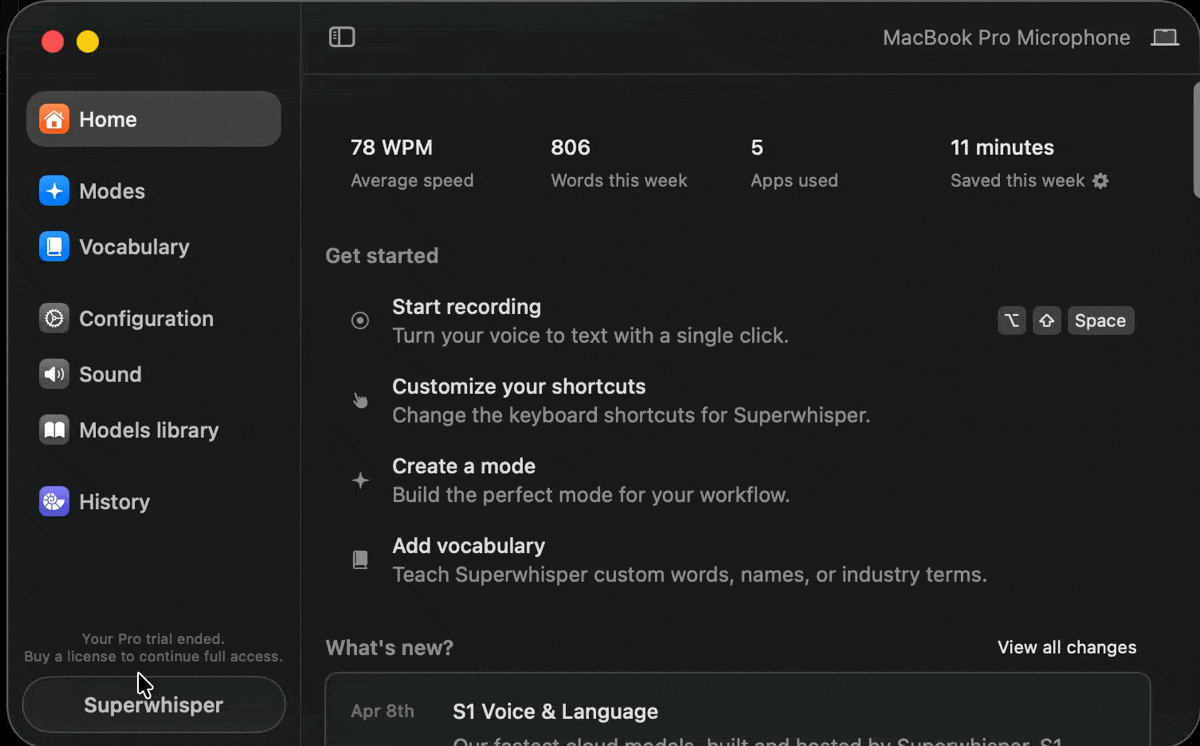Screen dimensions: 1200x746
Task: Open the Home section label in sidebar
Action: tap(108, 119)
